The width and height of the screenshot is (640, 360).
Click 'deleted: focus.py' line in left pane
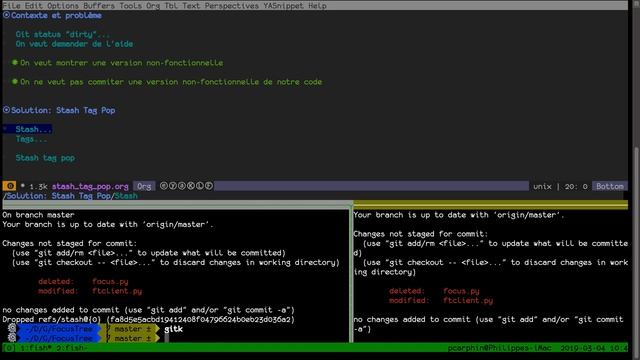83,282
